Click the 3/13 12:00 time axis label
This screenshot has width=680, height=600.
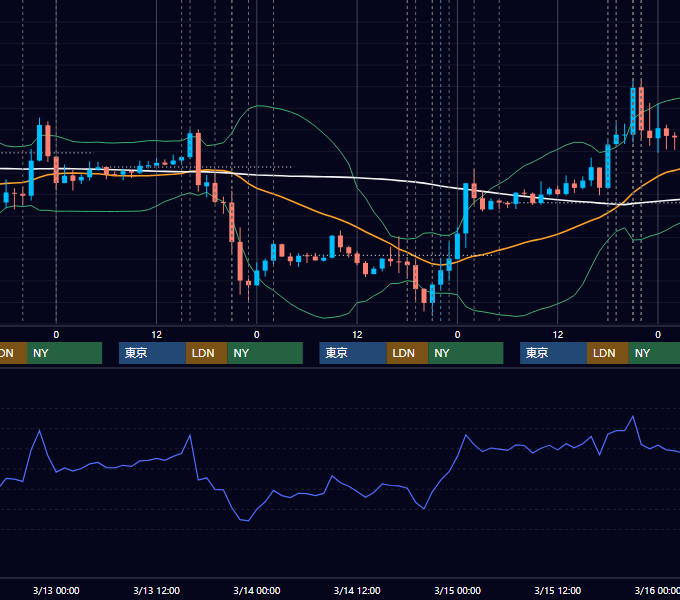point(157,590)
